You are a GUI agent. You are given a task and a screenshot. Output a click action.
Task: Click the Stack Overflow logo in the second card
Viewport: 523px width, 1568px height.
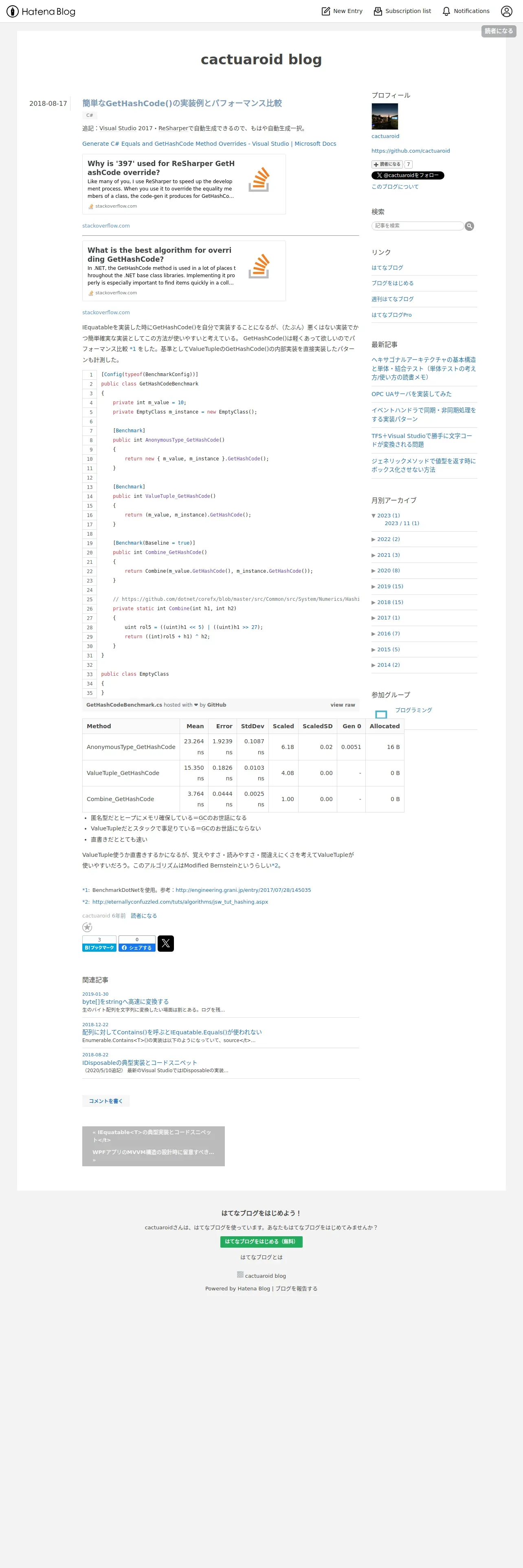tap(259, 266)
